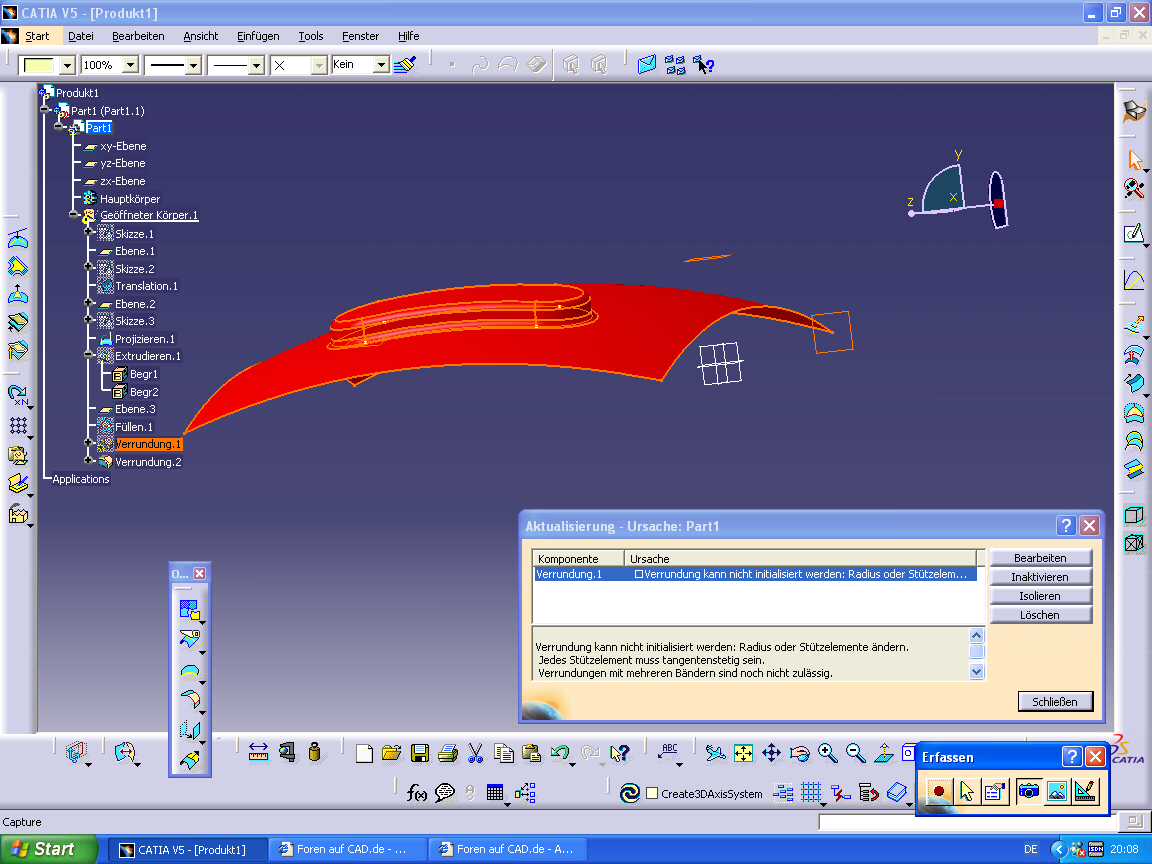Select xy-Ebene in the tree

[x=123, y=146]
